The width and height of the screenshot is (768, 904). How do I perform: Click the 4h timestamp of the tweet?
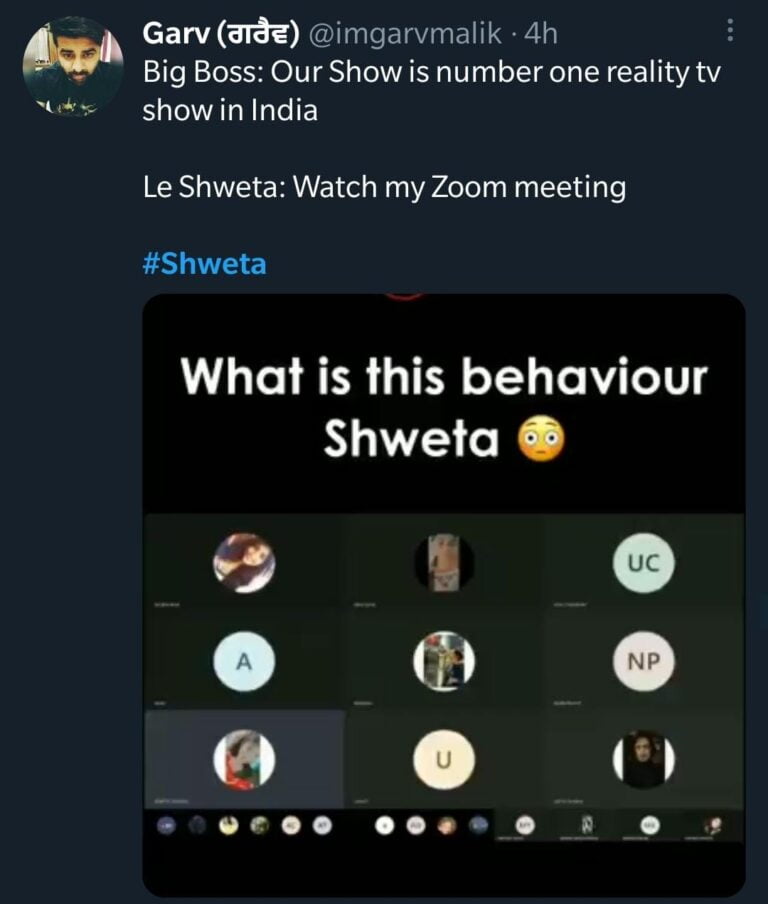[541, 34]
